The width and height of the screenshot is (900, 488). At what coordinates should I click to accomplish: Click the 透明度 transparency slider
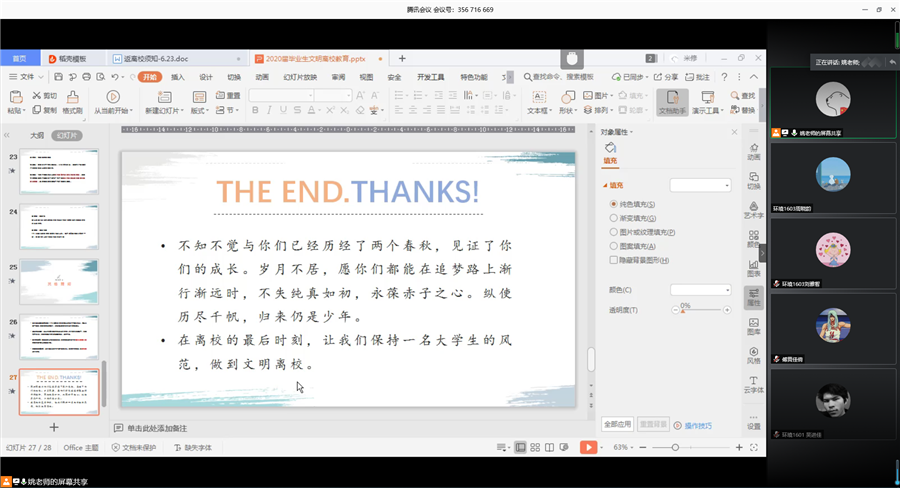(700, 311)
